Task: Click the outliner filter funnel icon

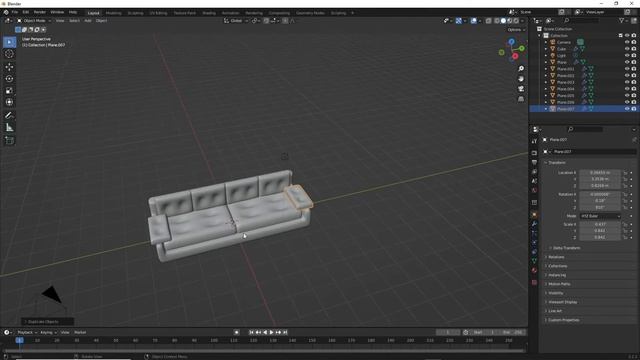Action: coord(621,20)
